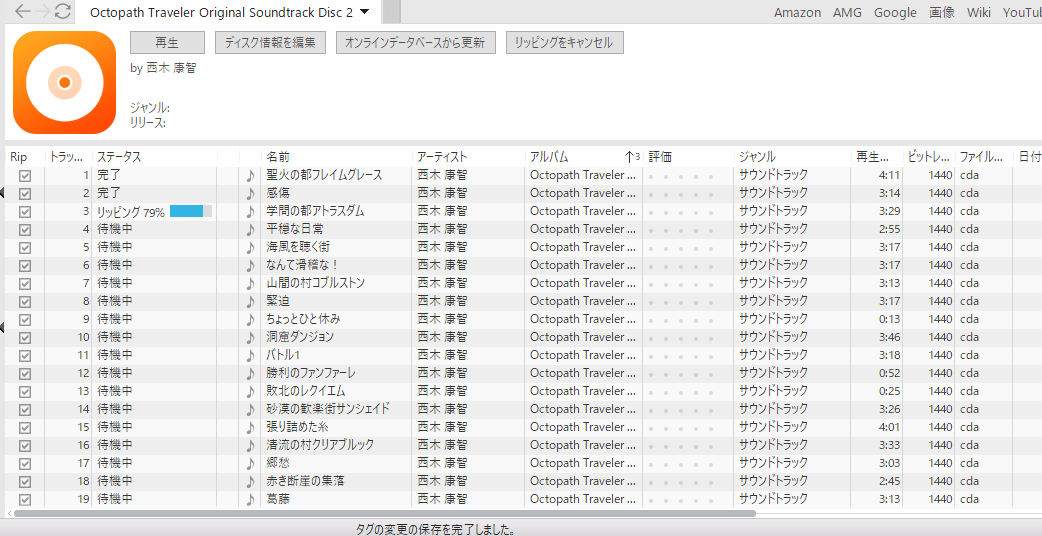Open the Google link

[895, 13]
